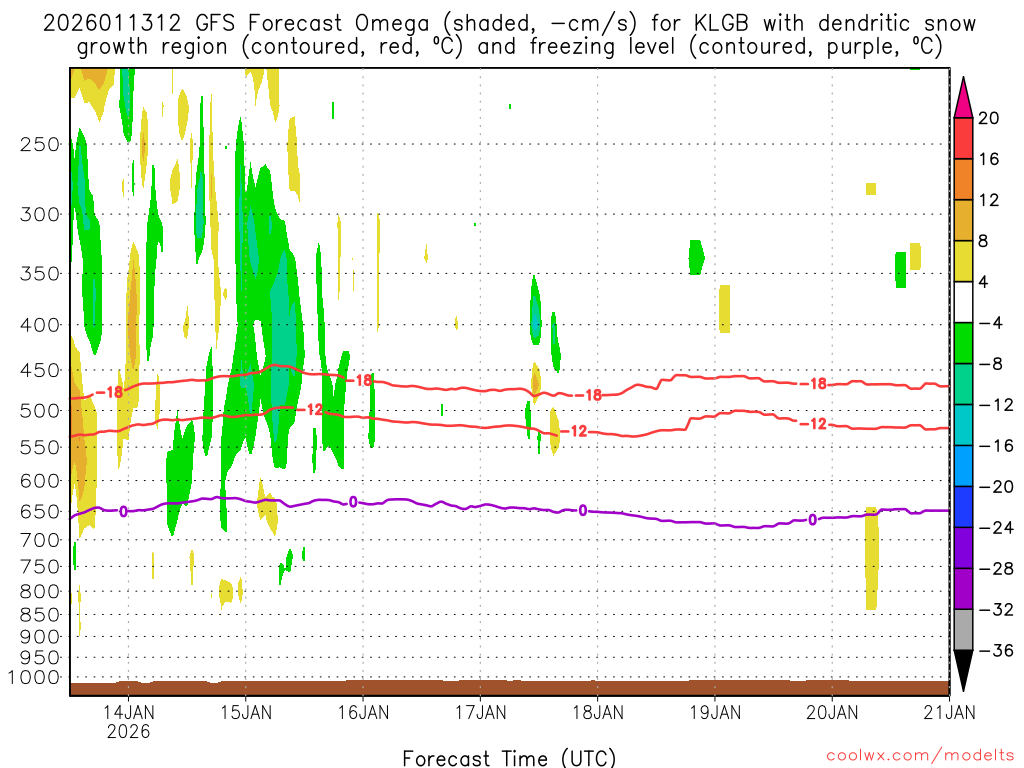Screen dimensions: 1024x768
Task: Click the 19JAN time axis label
Action: [x=715, y=712]
